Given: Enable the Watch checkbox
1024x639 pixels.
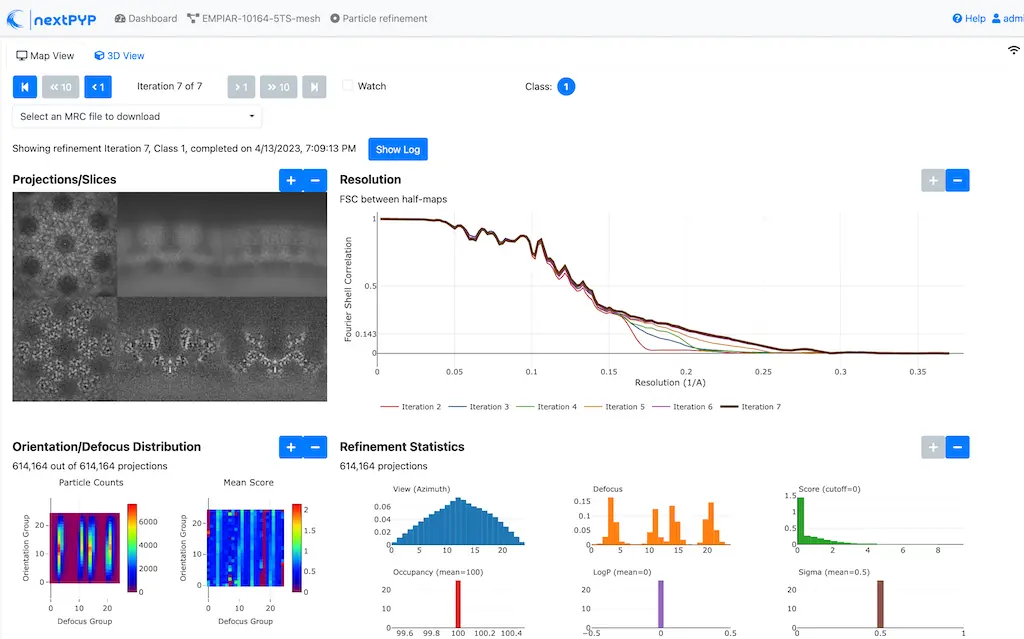Looking at the screenshot, I should (x=348, y=86).
